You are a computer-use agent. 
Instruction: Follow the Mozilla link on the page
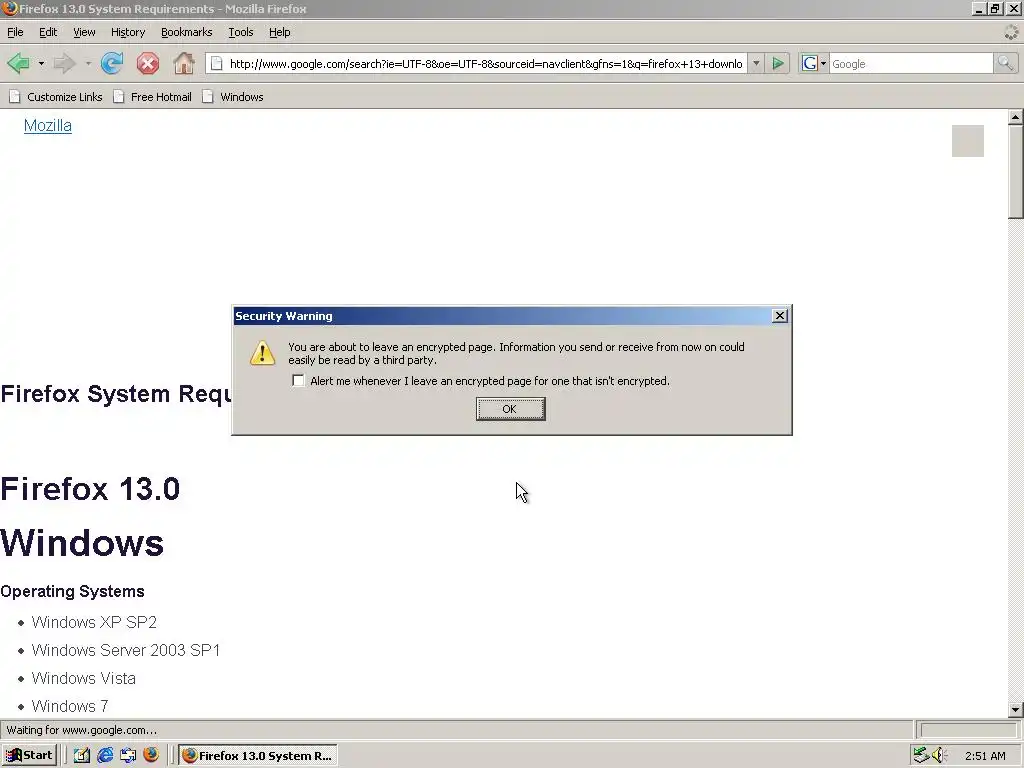(x=48, y=125)
